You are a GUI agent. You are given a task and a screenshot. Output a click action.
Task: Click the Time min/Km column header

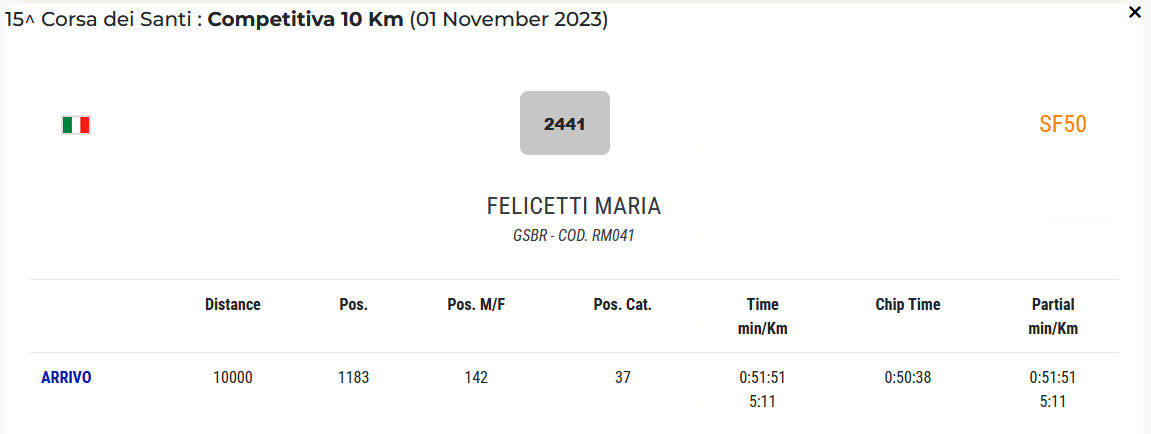coord(762,316)
